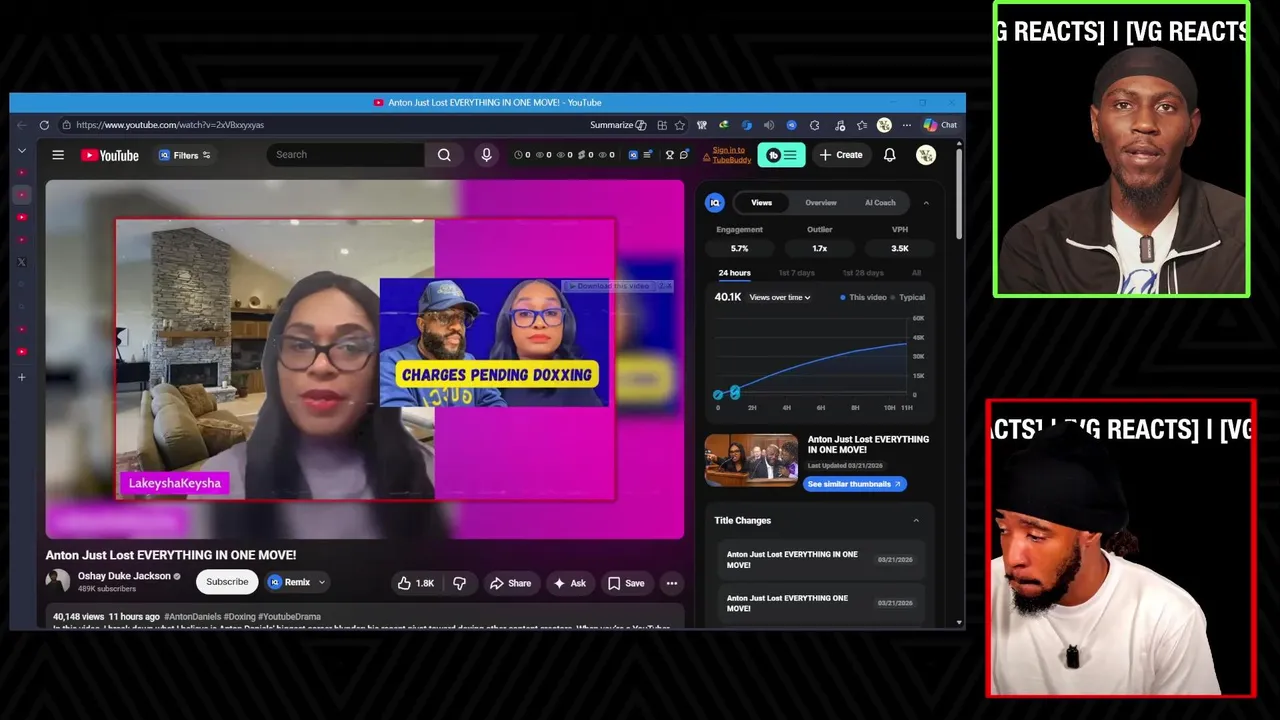Click the #AntonDaniels hashtag
The image size is (1280, 720).
click(192, 617)
